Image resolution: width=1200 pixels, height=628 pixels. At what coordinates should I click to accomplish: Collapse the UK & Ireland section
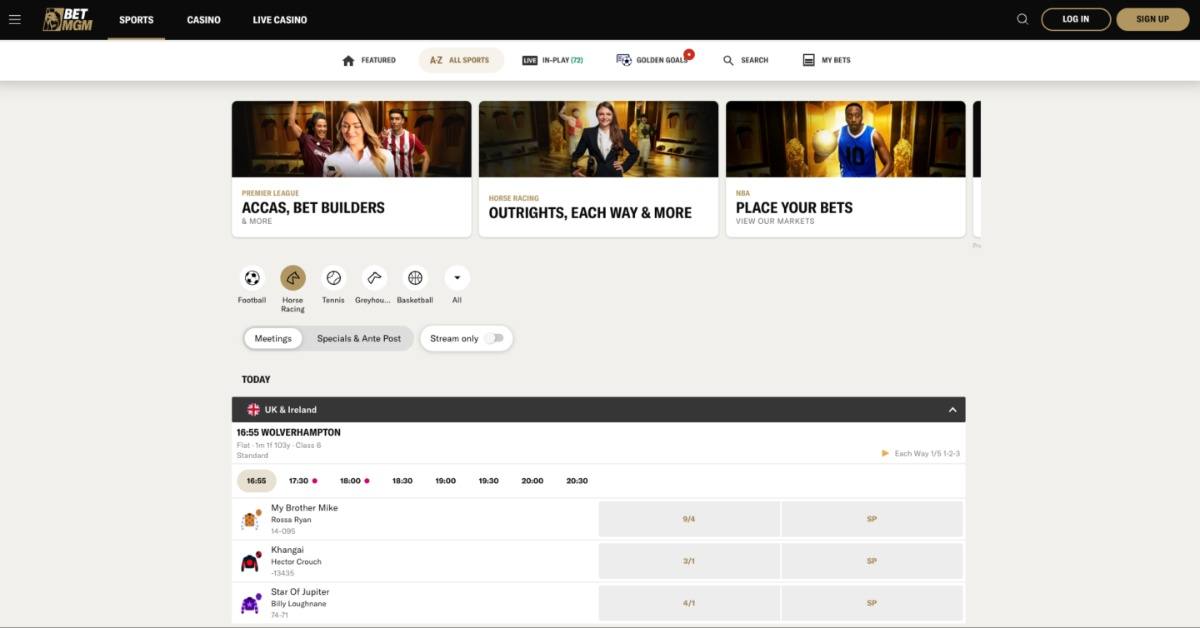[x=951, y=409]
